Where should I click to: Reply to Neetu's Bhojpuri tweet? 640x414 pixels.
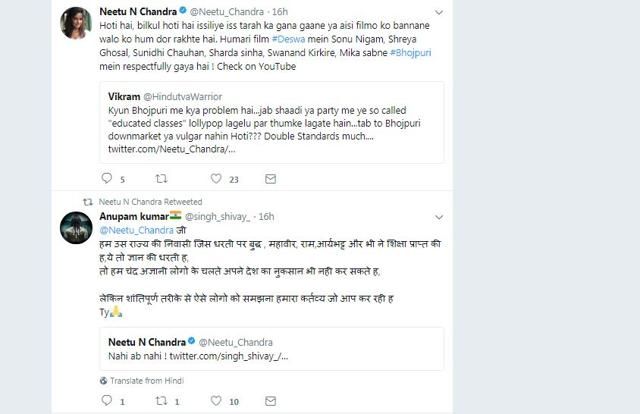(107, 178)
